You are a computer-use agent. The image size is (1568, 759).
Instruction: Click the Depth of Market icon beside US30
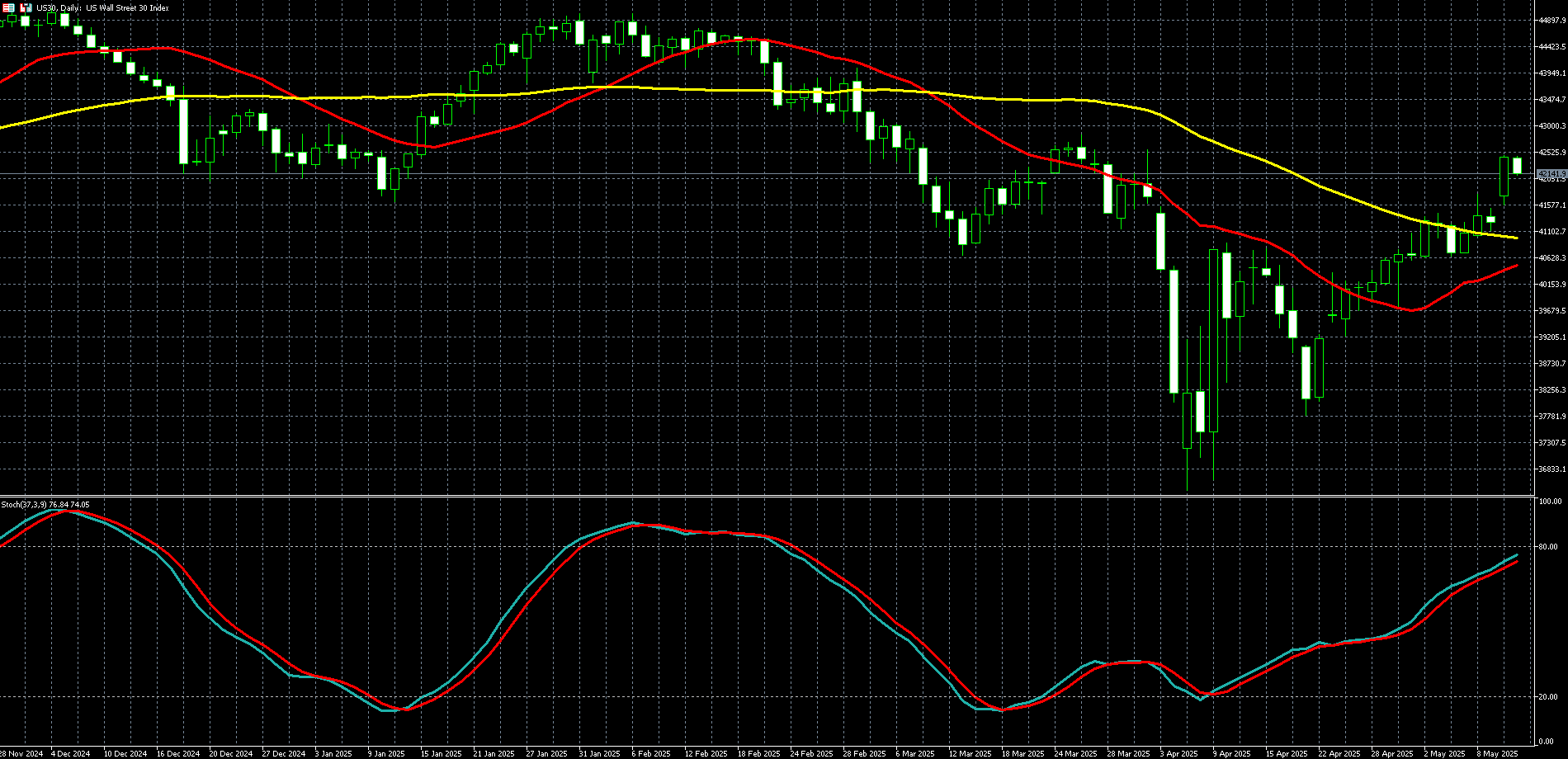(26, 7)
